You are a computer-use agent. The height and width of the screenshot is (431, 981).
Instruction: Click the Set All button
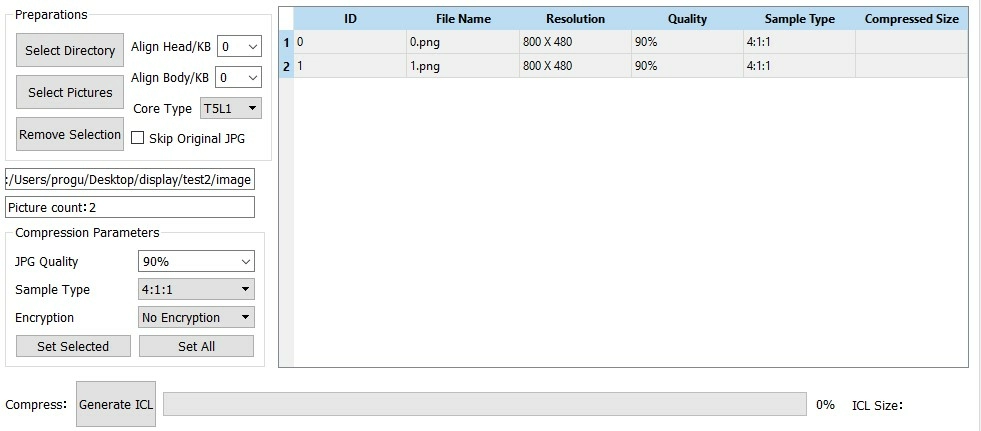[x=196, y=346]
